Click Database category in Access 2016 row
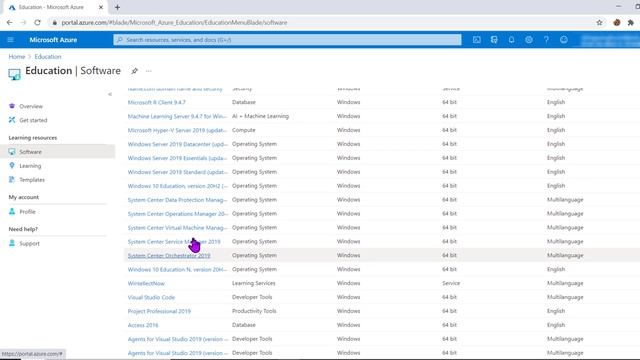 point(244,325)
